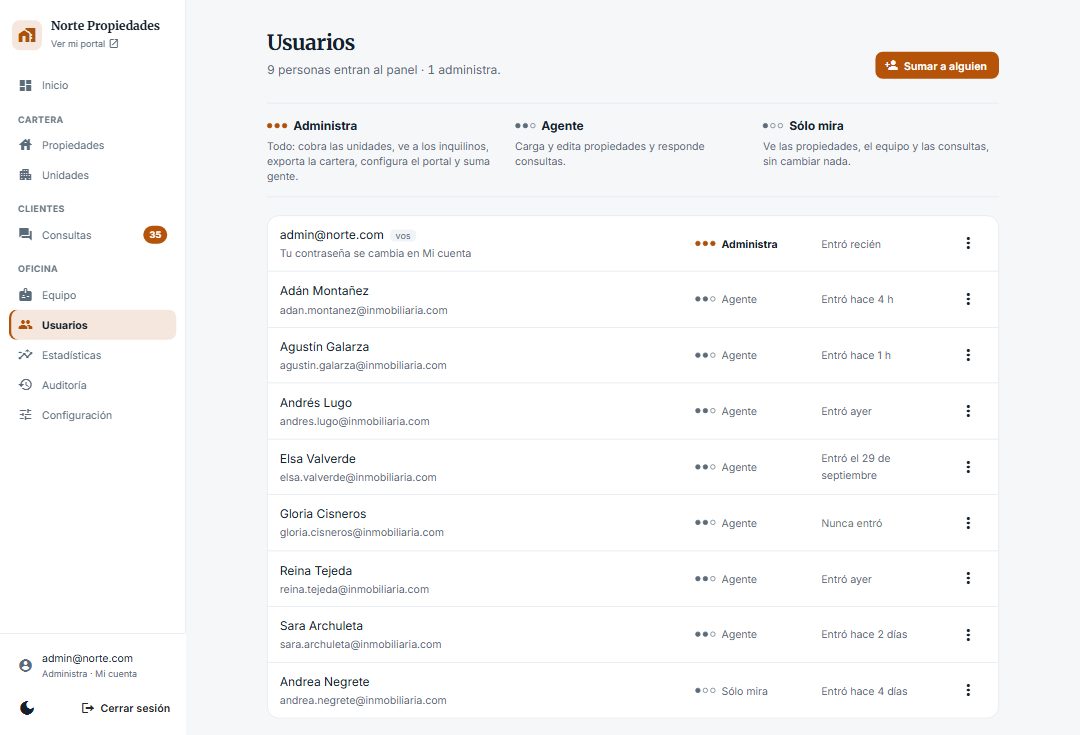
Task: Click the Administra role in admin row
Action: click(x=736, y=244)
